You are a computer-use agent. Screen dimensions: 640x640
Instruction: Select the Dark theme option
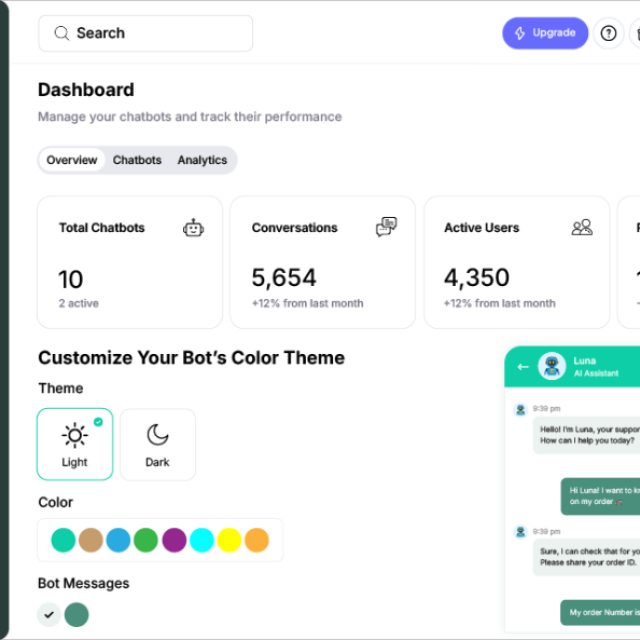158,444
